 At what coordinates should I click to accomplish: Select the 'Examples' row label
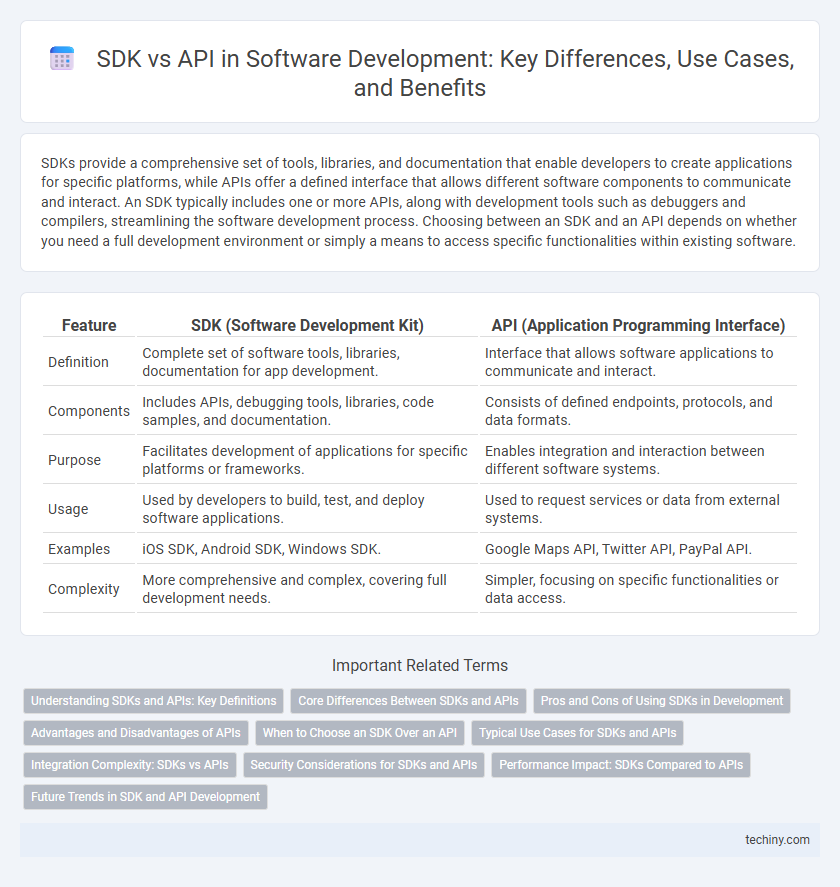tap(79, 549)
